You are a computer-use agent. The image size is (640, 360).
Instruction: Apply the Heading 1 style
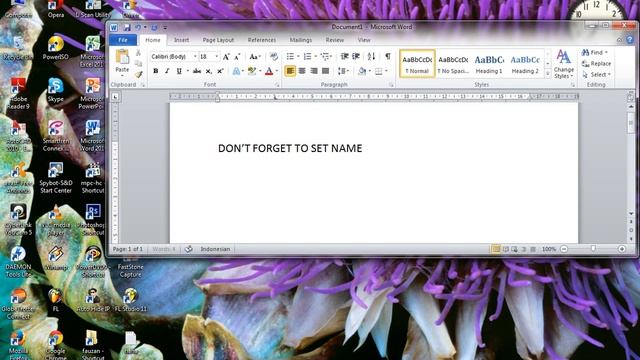pyautogui.click(x=489, y=64)
